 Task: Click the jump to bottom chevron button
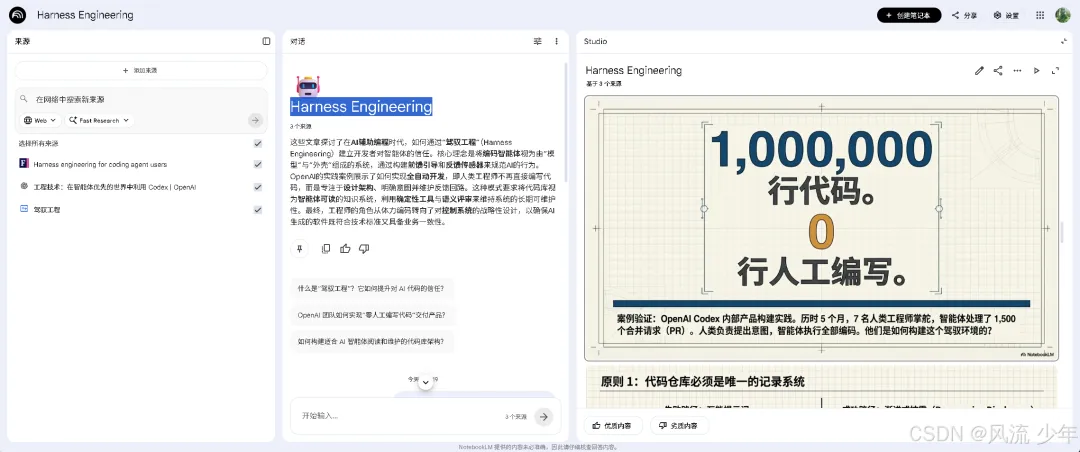point(426,382)
